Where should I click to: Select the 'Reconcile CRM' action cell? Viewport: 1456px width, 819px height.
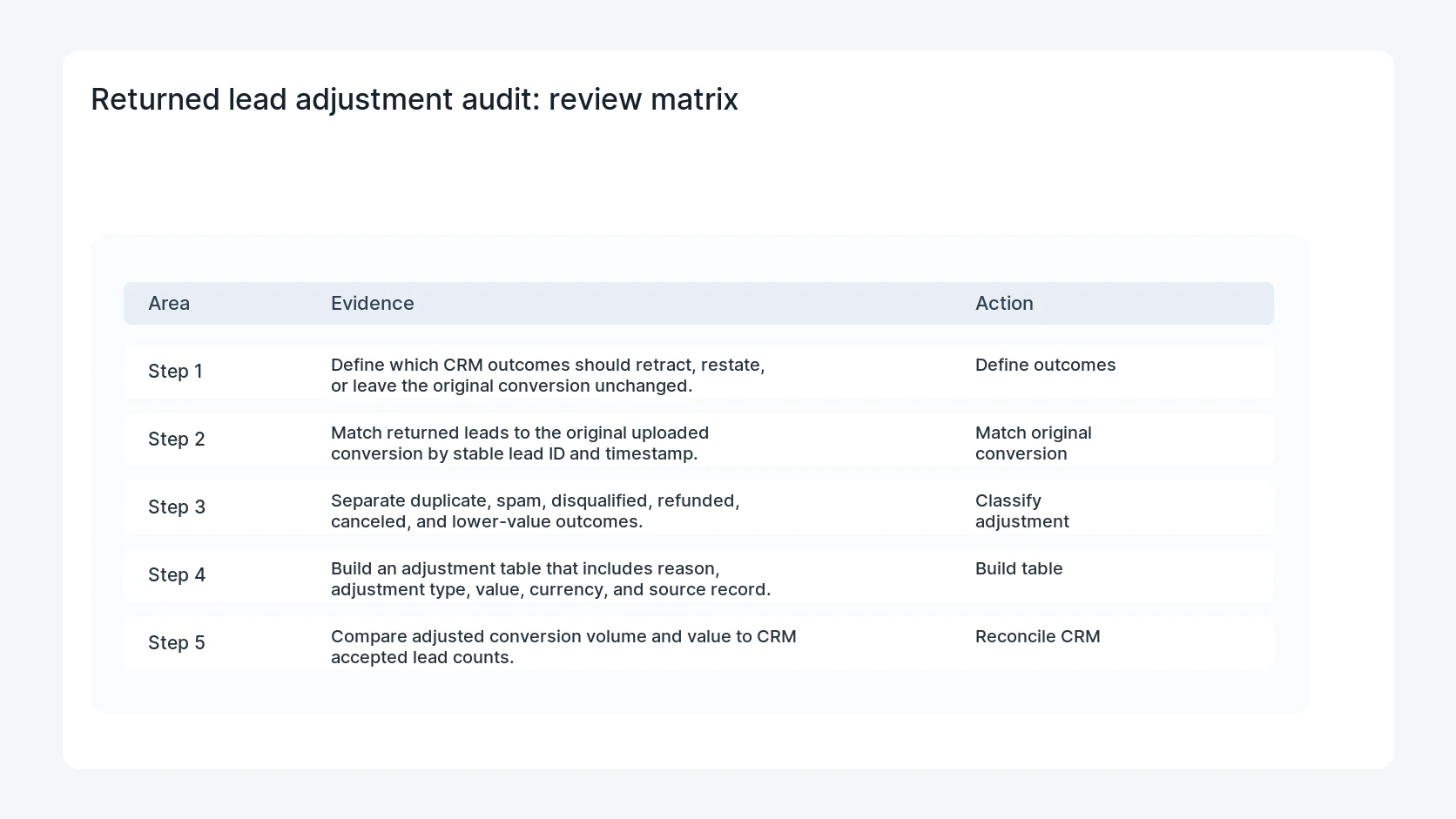[x=1037, y=636]
